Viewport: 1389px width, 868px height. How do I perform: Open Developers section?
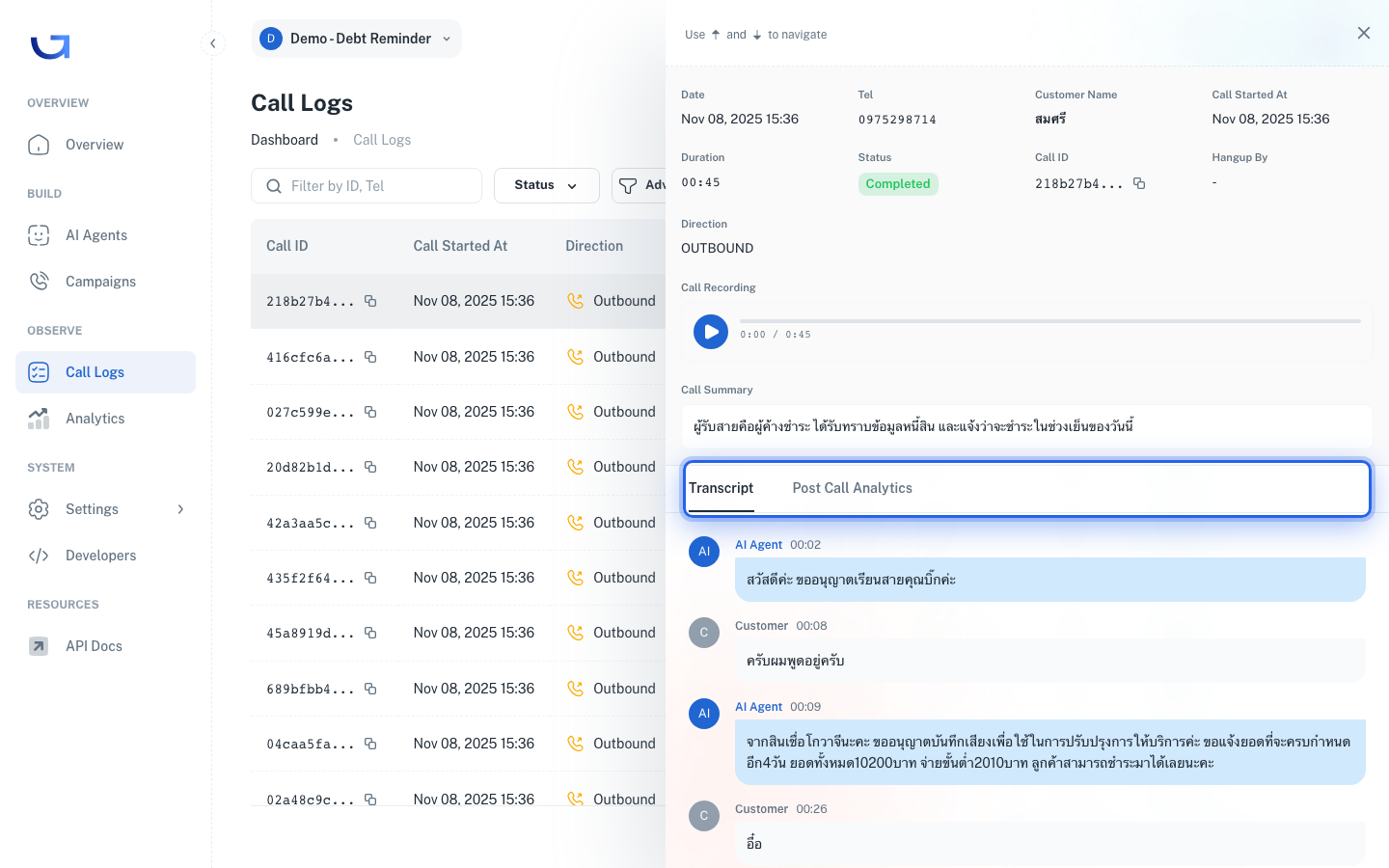(x=105, y=556)
